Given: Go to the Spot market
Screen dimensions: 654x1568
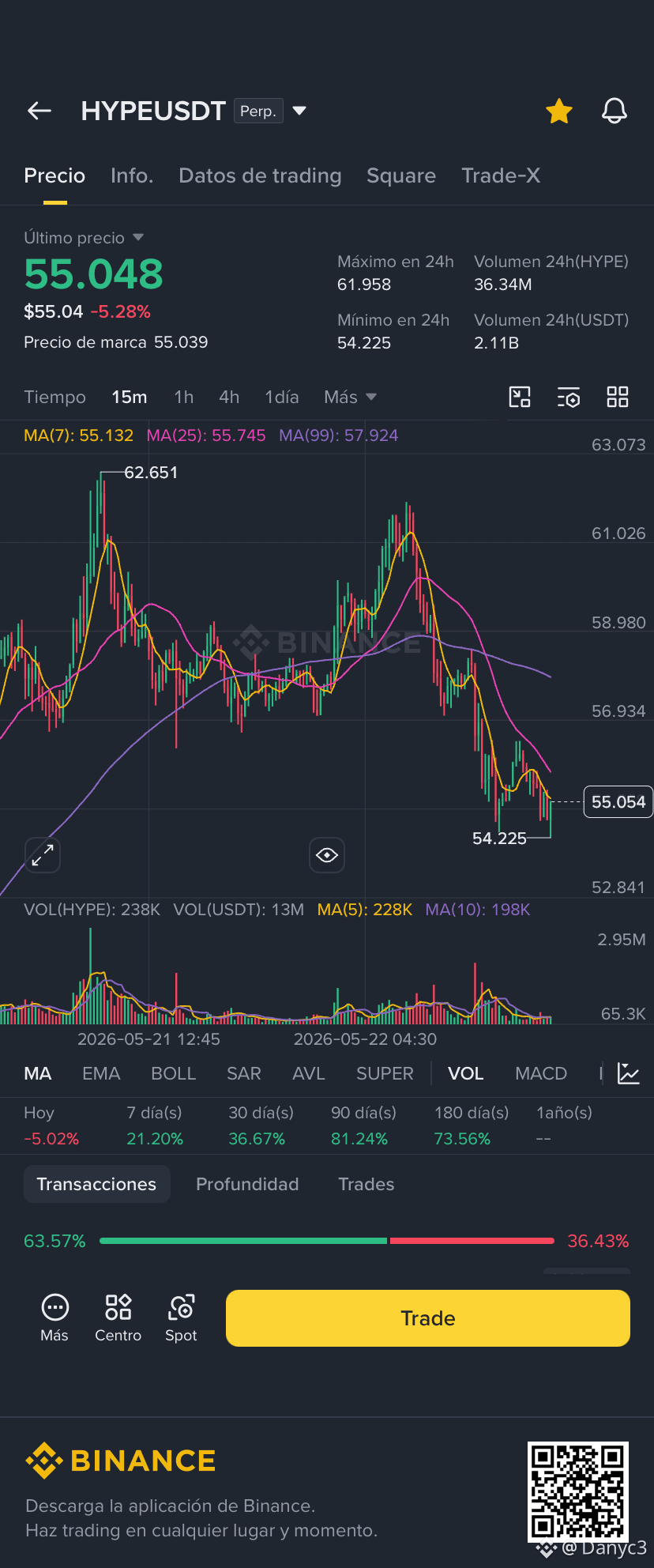Looking at the screenshot, I should coord(181,1318).
